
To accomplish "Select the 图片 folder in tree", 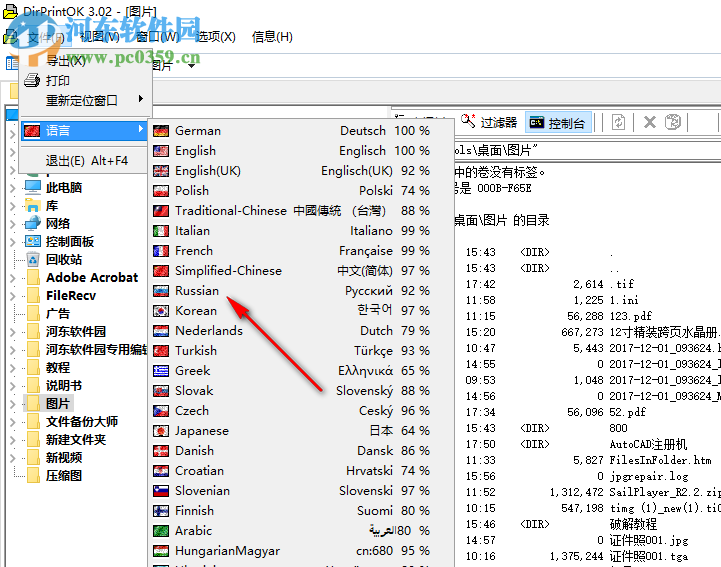I will tap(57, 404).
